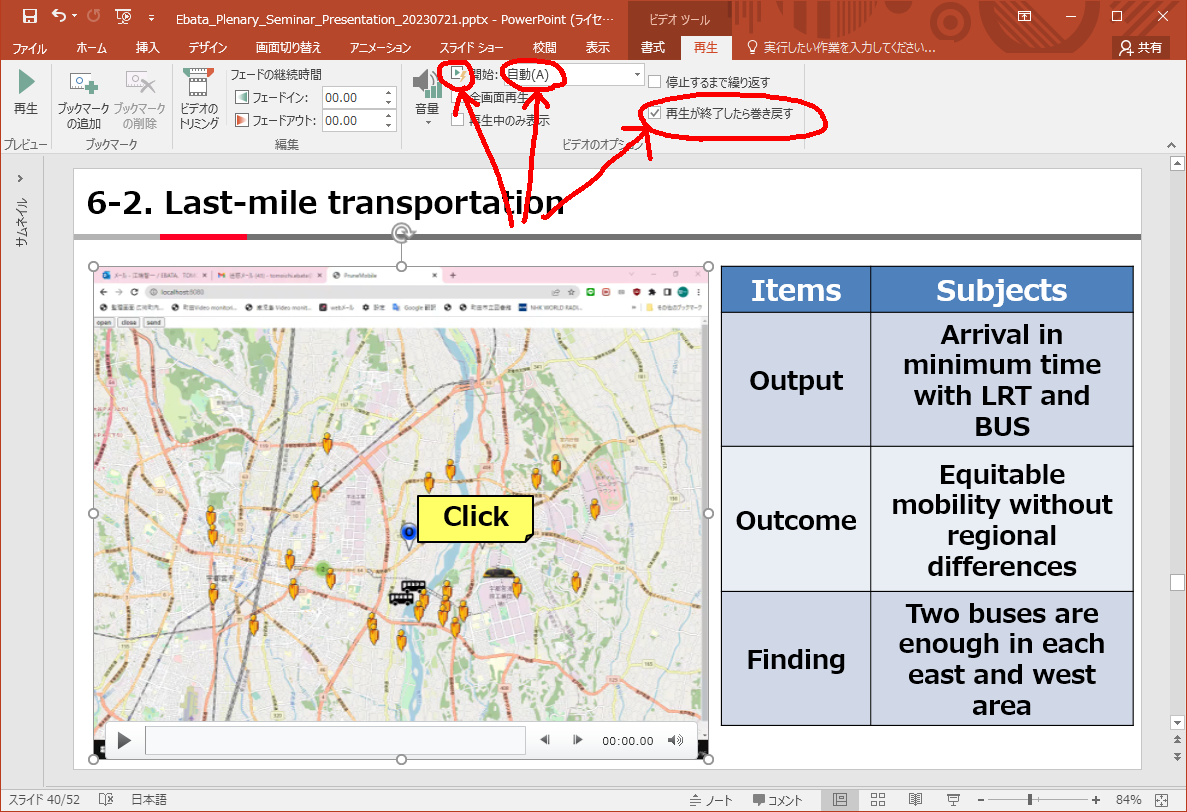Toggle 再生中のみ表示 (hide while not playing) checkbox
1187x812 pixels.
click(x=457, y=121)
